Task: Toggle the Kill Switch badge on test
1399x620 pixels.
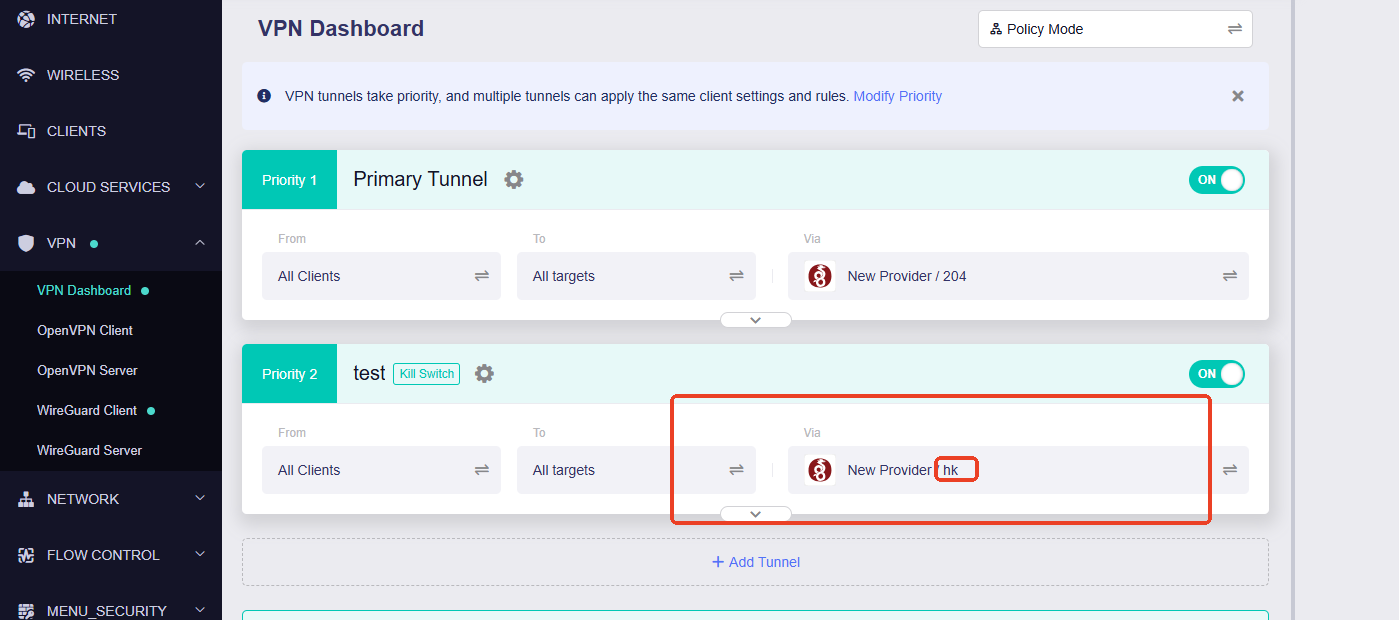Action: pyautogui.click(x=426, y=374)
